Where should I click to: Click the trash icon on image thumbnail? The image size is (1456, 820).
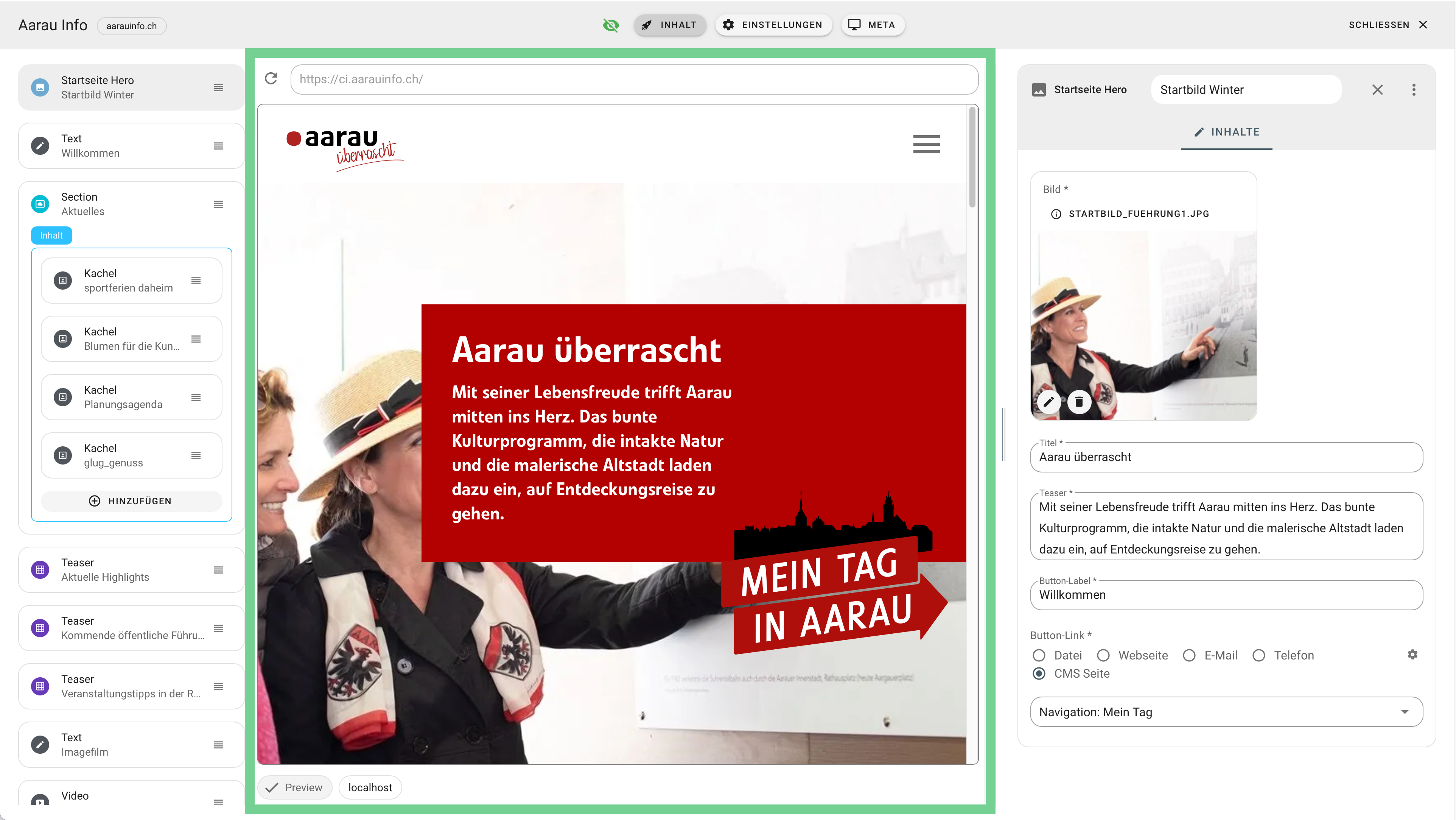(1079, 402)
